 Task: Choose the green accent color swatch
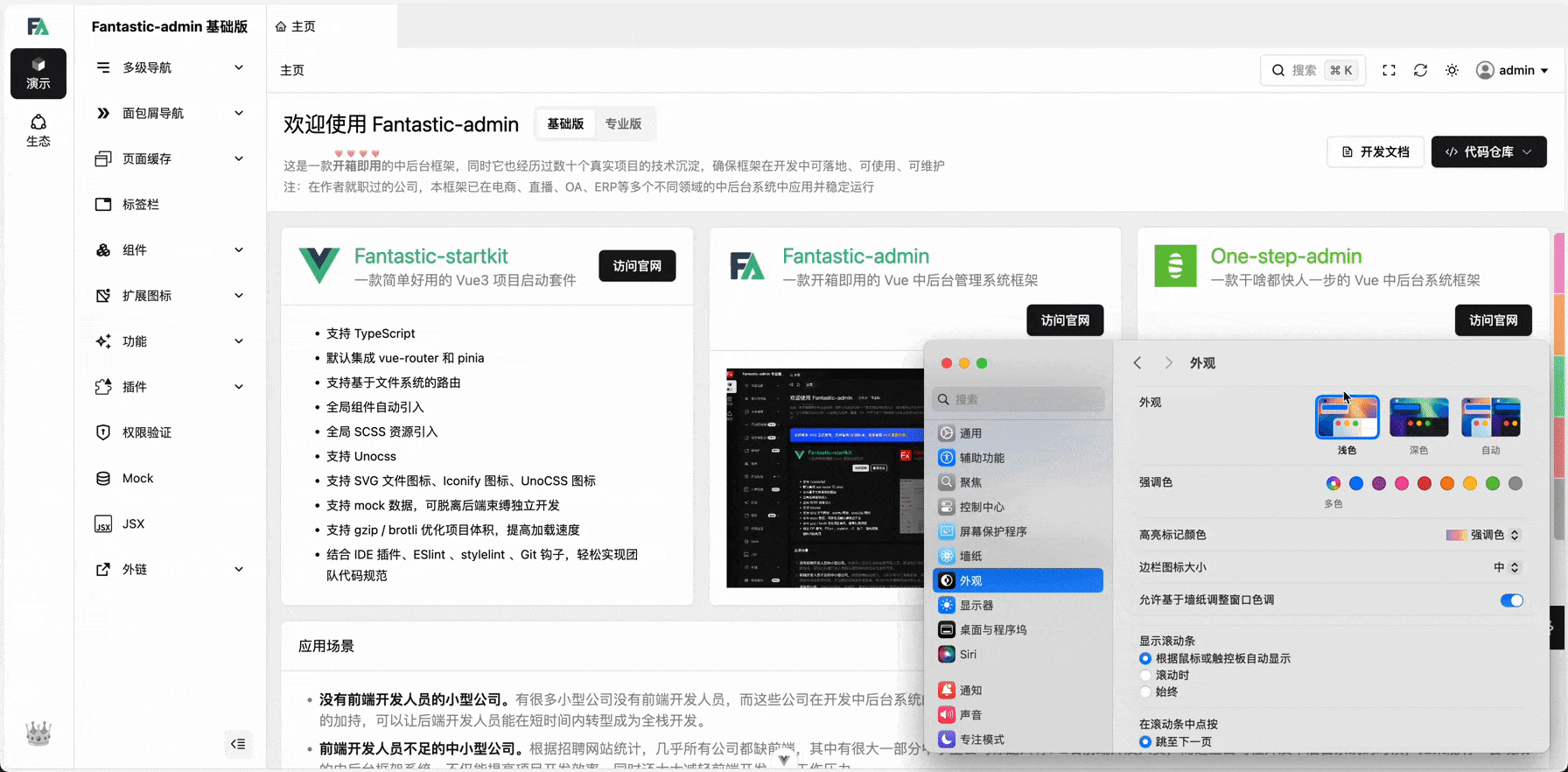click(1493, 484)
